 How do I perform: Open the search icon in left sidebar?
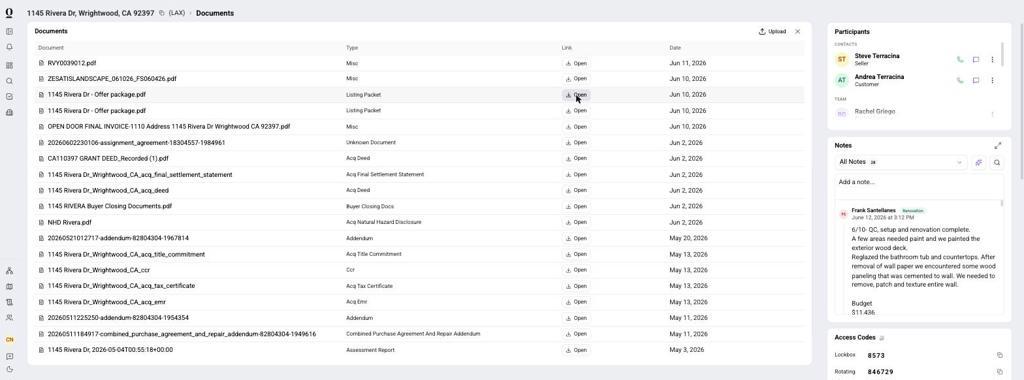(9, 81)
